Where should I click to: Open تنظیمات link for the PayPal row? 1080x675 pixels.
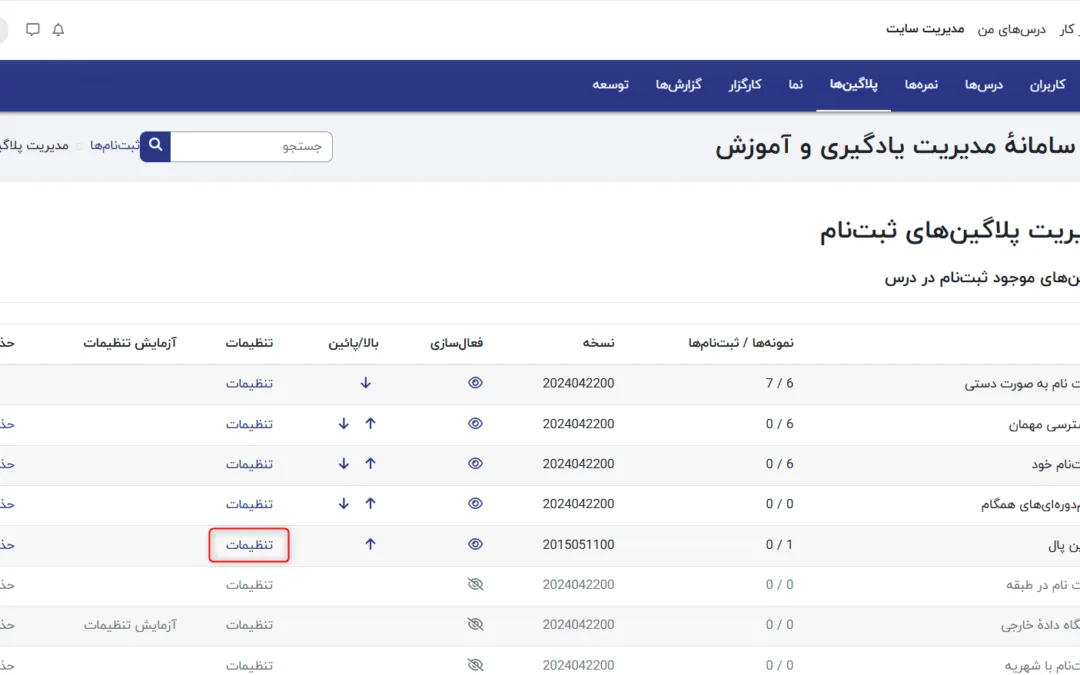pyautogui.click(x=249, y=545)
